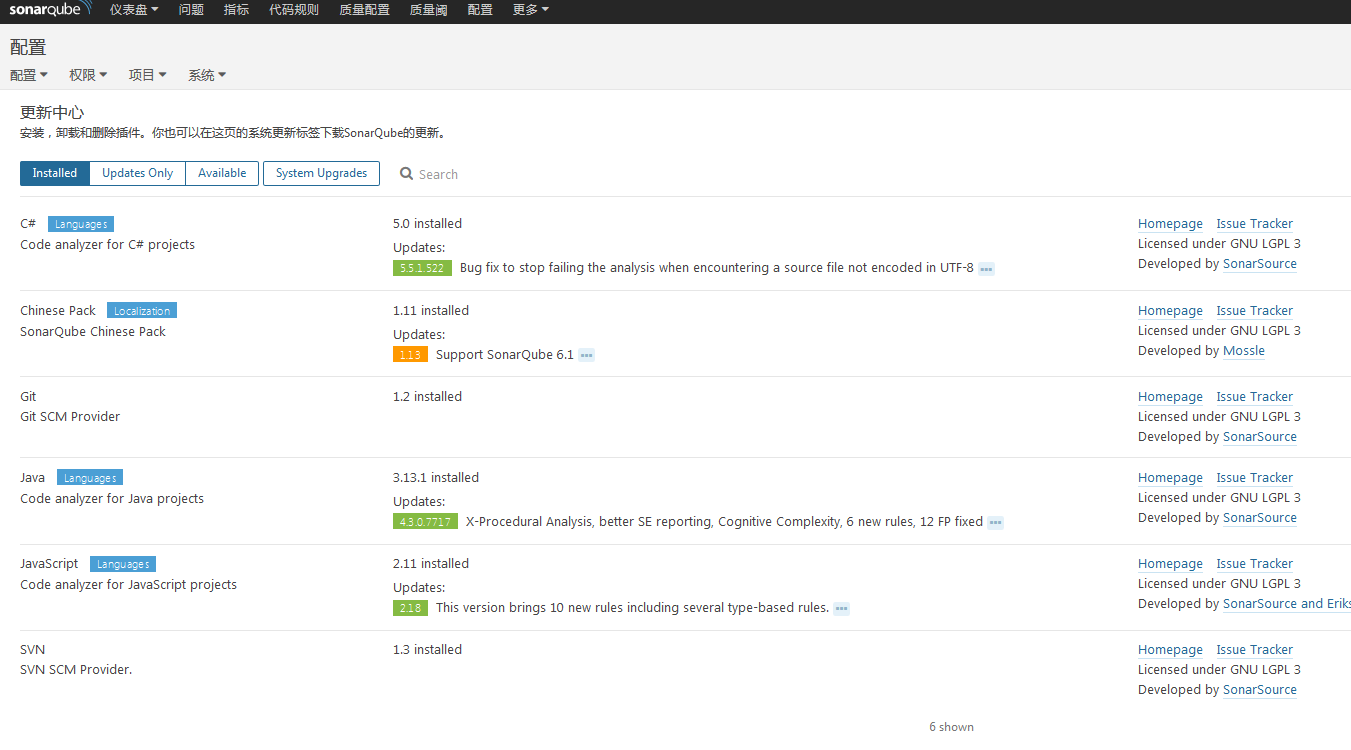The height and width of the screenshot is (750, 1351).
Task: Switch to System Upgrades
Action: (x=321, y=173)
